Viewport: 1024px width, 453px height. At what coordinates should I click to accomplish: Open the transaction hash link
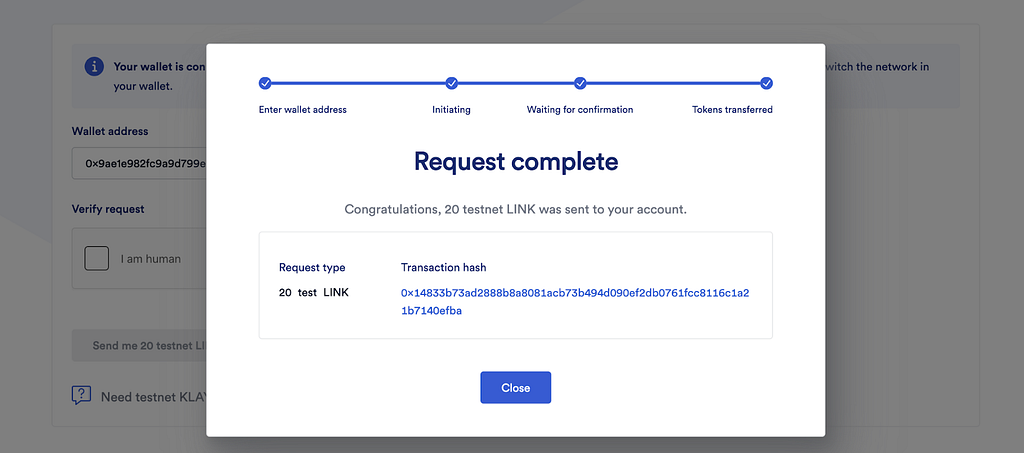575,302
